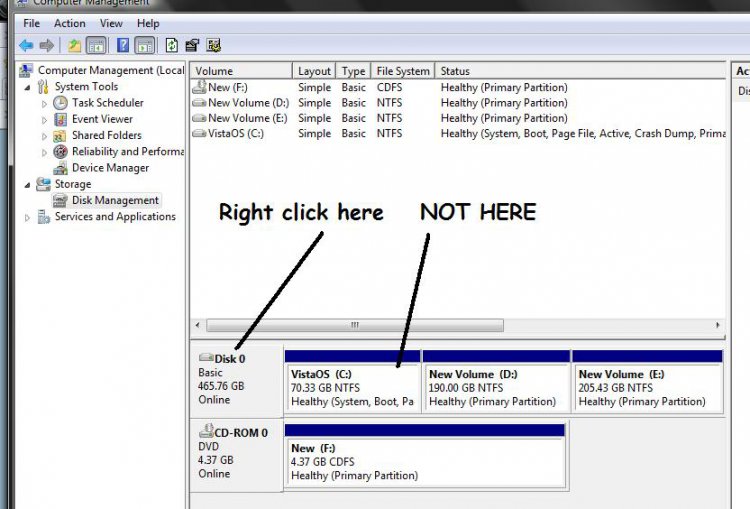Screen dimensions: 750x509
Task: Open the Help question mark icon
Action: tap(123, 45)
